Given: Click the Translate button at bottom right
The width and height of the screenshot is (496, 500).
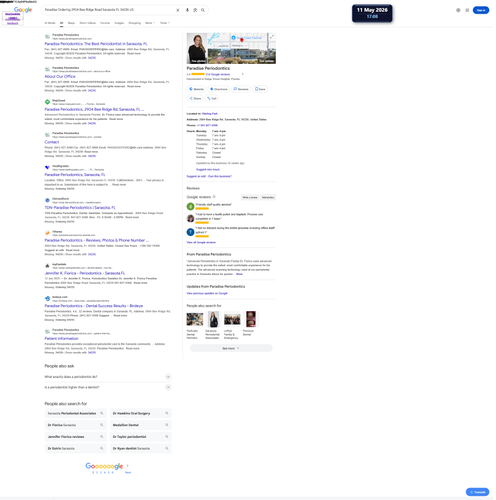Looking at the screenshot, I should pos(477,492).
